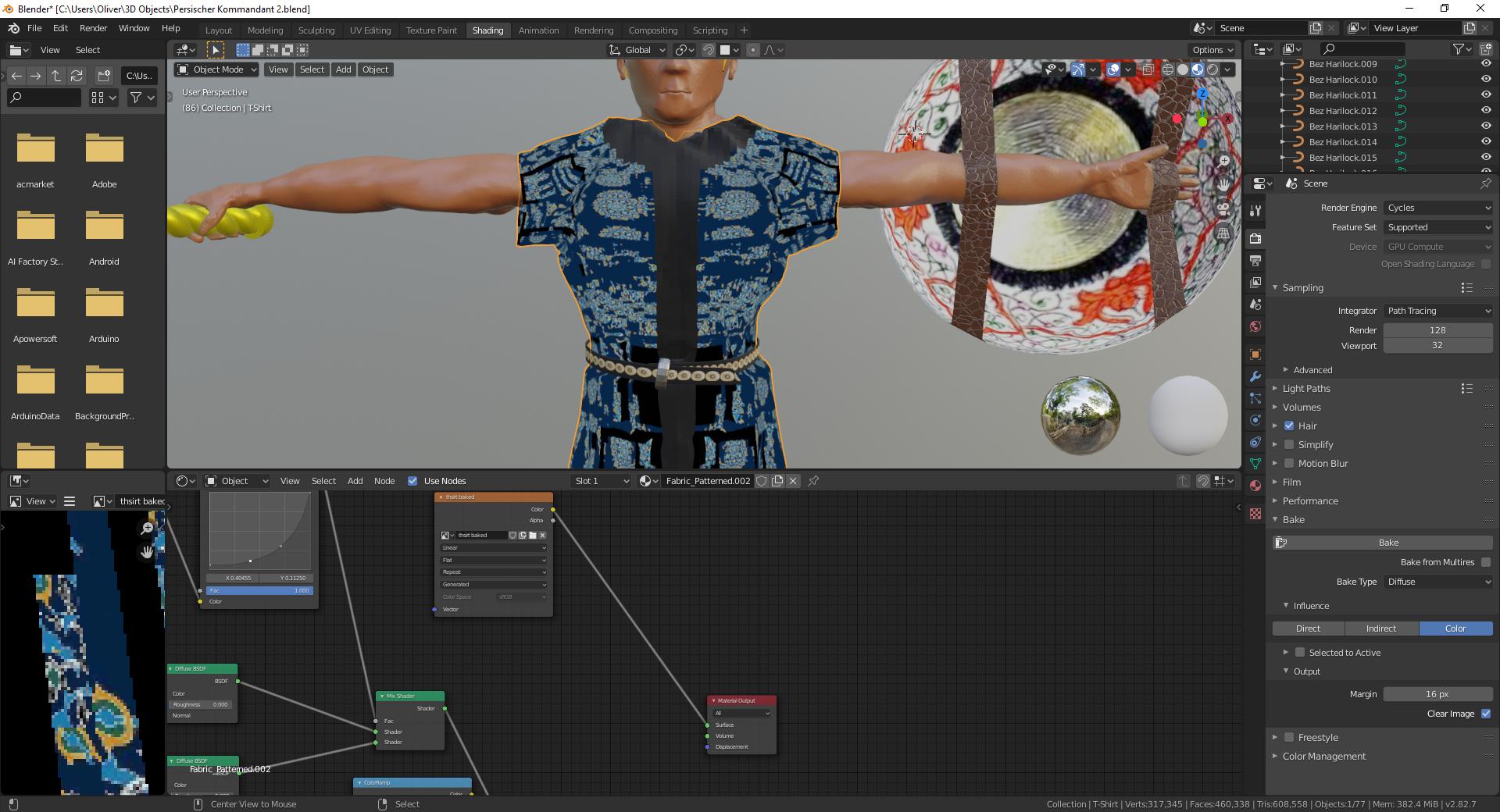Open the Object Mode dropdown
Image resolution: width=1500 pixels, height=812 pixels.
point(216,69)
